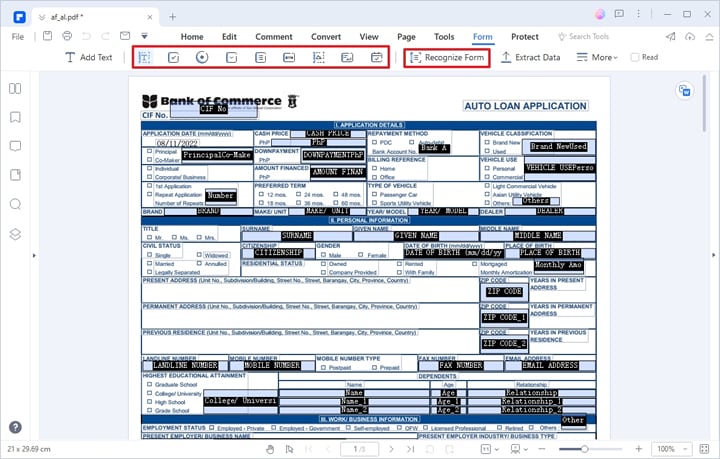720x459 pixels.
Task: Select the Date Field form tool
Action: tap(377, 57)
